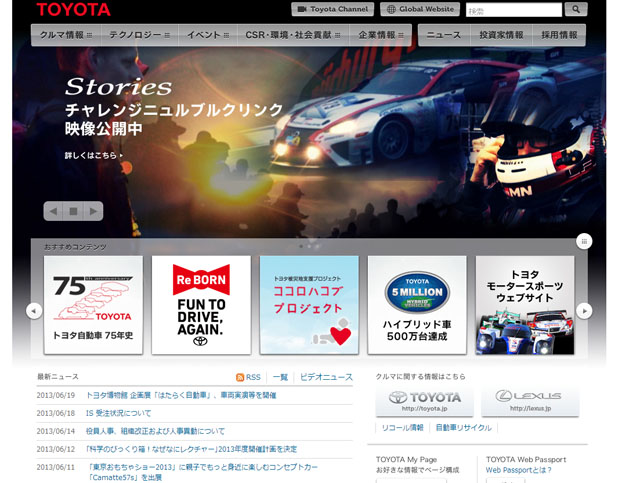Open トヨタ モータースポーツ ウェブサイト card
Viewport: 640px width, 483px height.
click(x=525, y=305)
